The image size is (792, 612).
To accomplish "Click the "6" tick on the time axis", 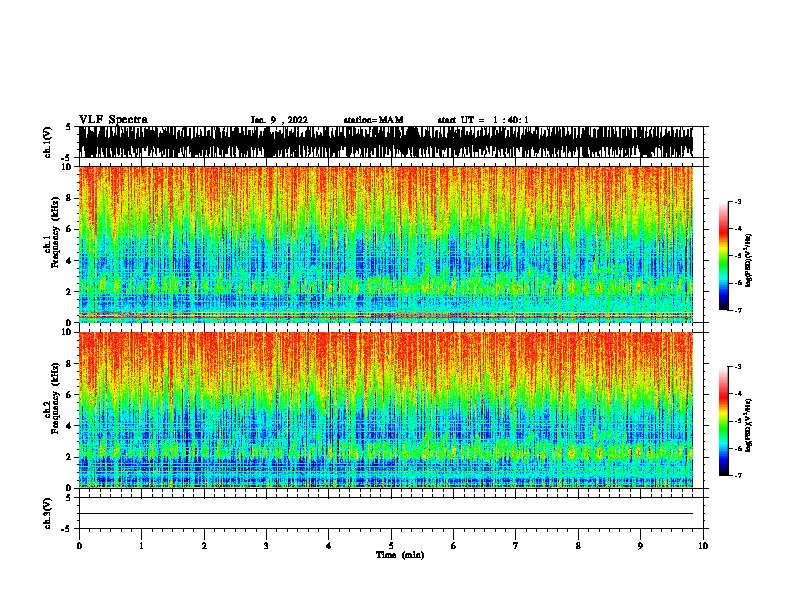I will (x=454, y=546).
